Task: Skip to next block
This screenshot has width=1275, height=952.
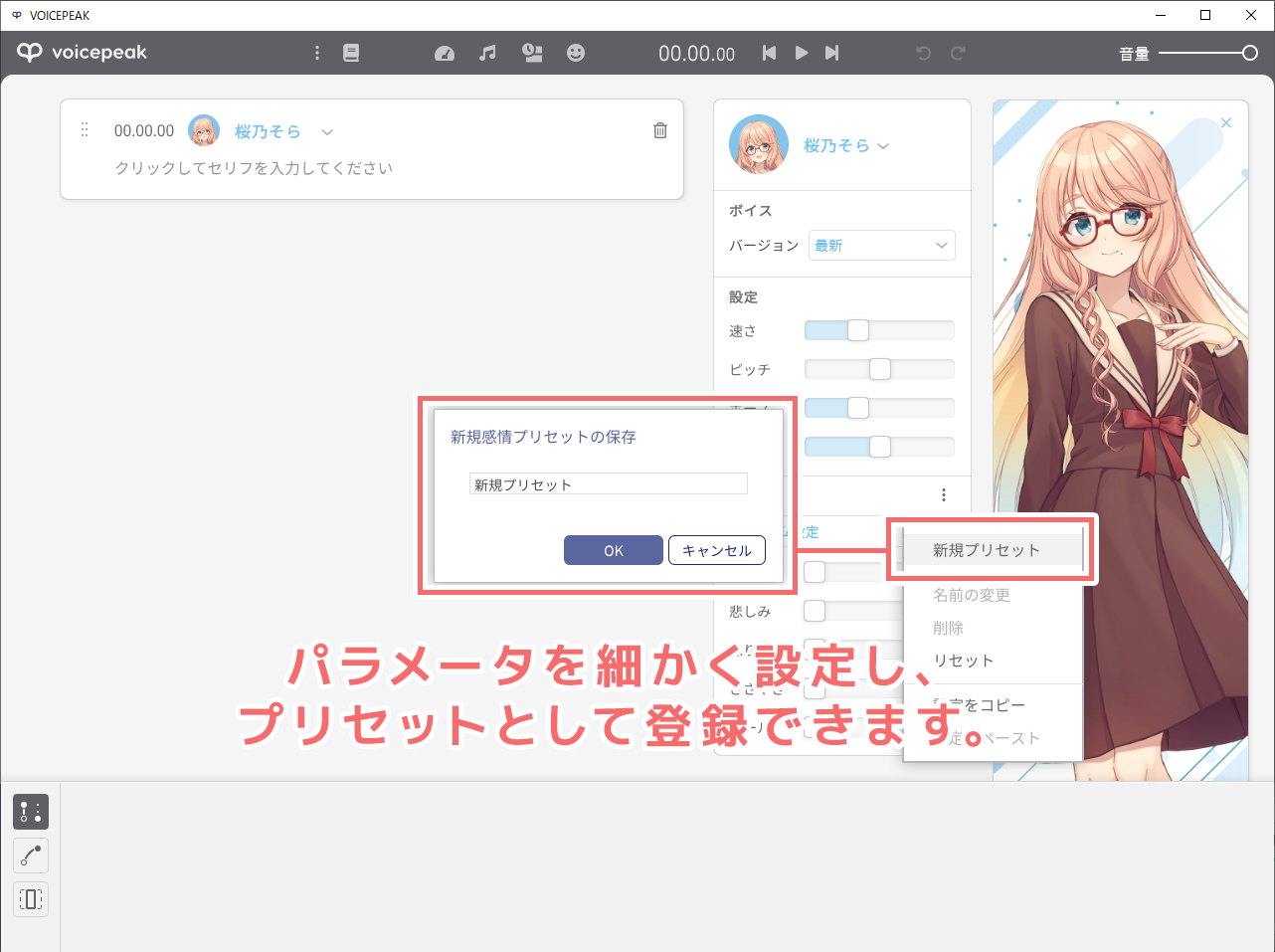Action: click(x=832, y=53)
